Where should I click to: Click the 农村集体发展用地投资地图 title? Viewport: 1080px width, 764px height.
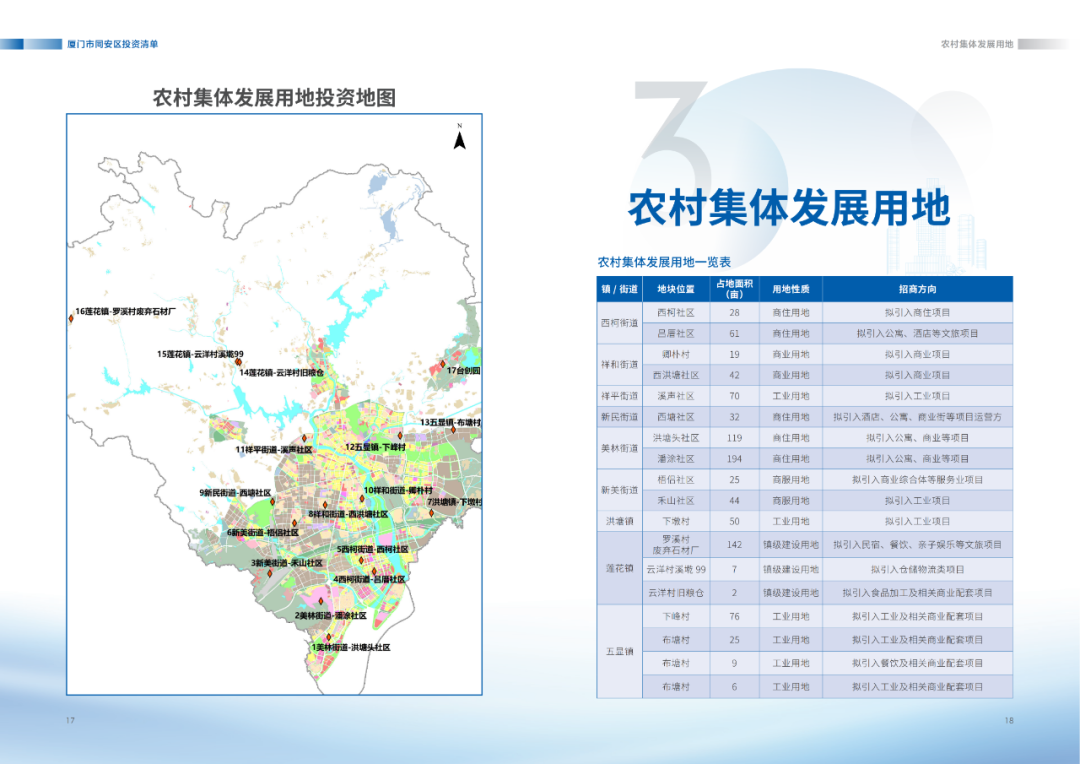tap(274, 98)
